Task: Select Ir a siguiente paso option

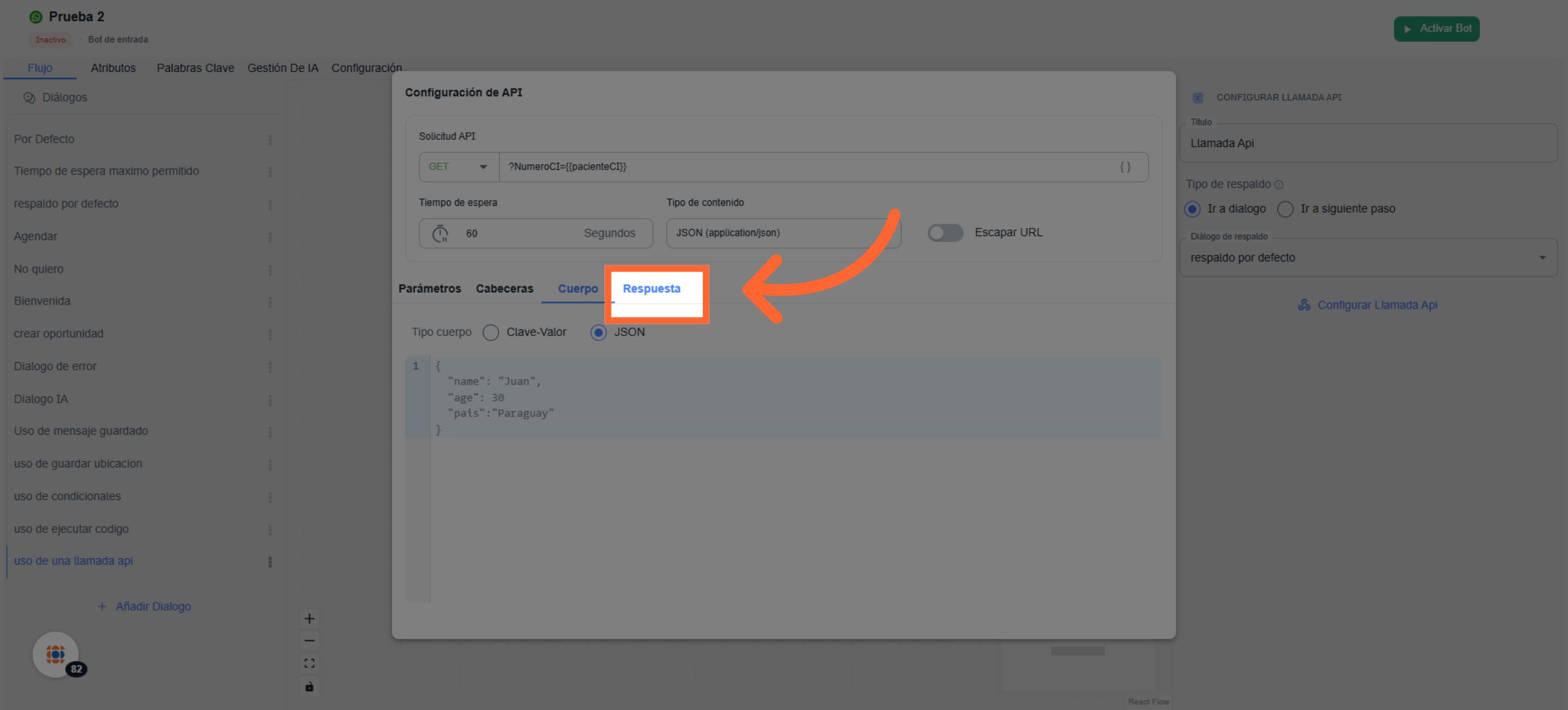Action: [x=1285, y=209]
